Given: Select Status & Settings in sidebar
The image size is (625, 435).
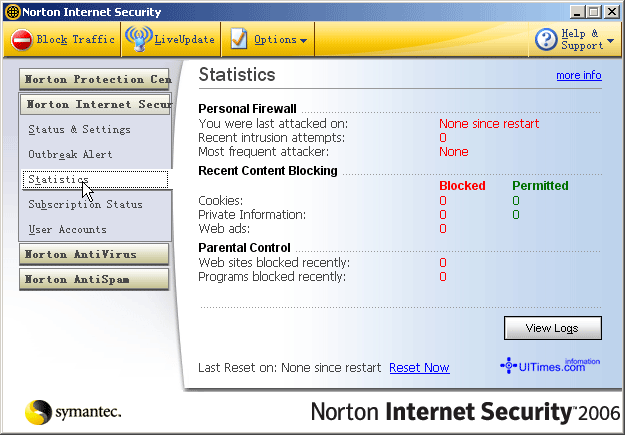Looking at the screenshot, I should coord(79,130).
